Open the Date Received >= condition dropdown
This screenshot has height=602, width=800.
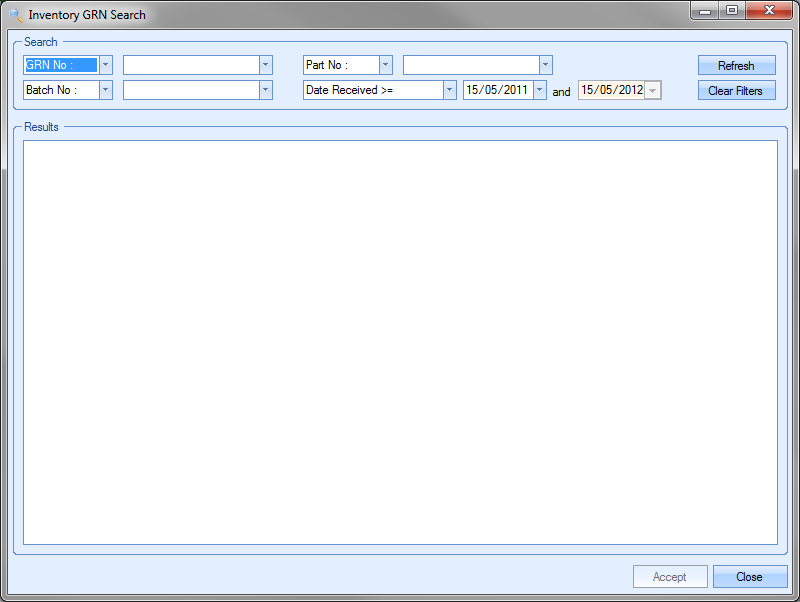[449, 90]
